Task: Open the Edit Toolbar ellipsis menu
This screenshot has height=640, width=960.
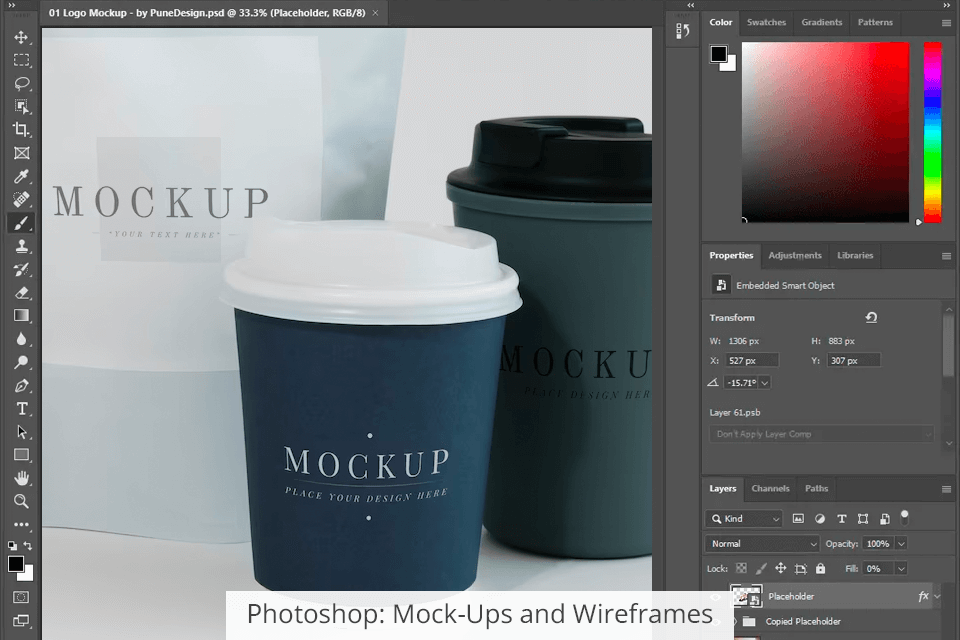Action: point(21,524)
